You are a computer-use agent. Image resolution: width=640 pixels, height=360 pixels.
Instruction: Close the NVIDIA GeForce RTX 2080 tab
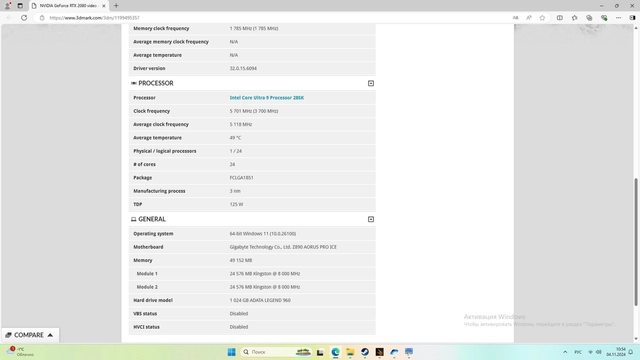tap(104, 6)
